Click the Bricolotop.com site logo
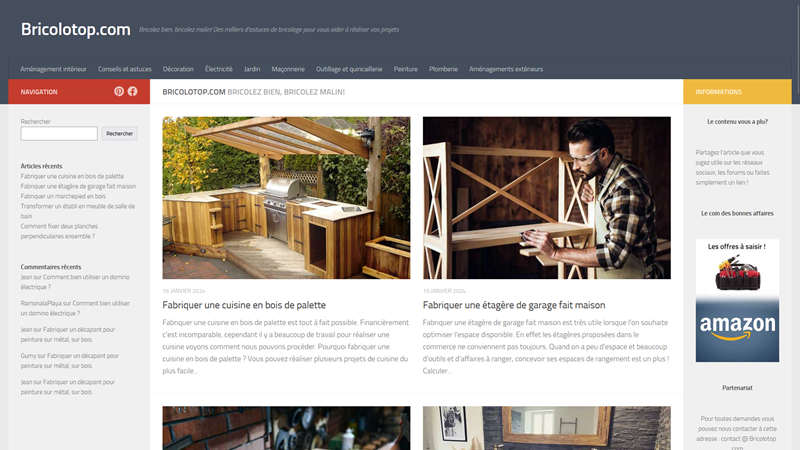 click(x=76, y=29)
